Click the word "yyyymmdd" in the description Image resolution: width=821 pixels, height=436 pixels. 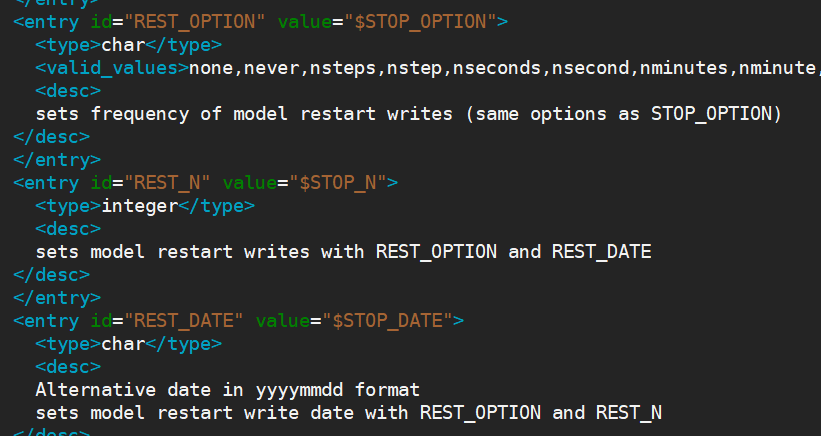[299, 390]
